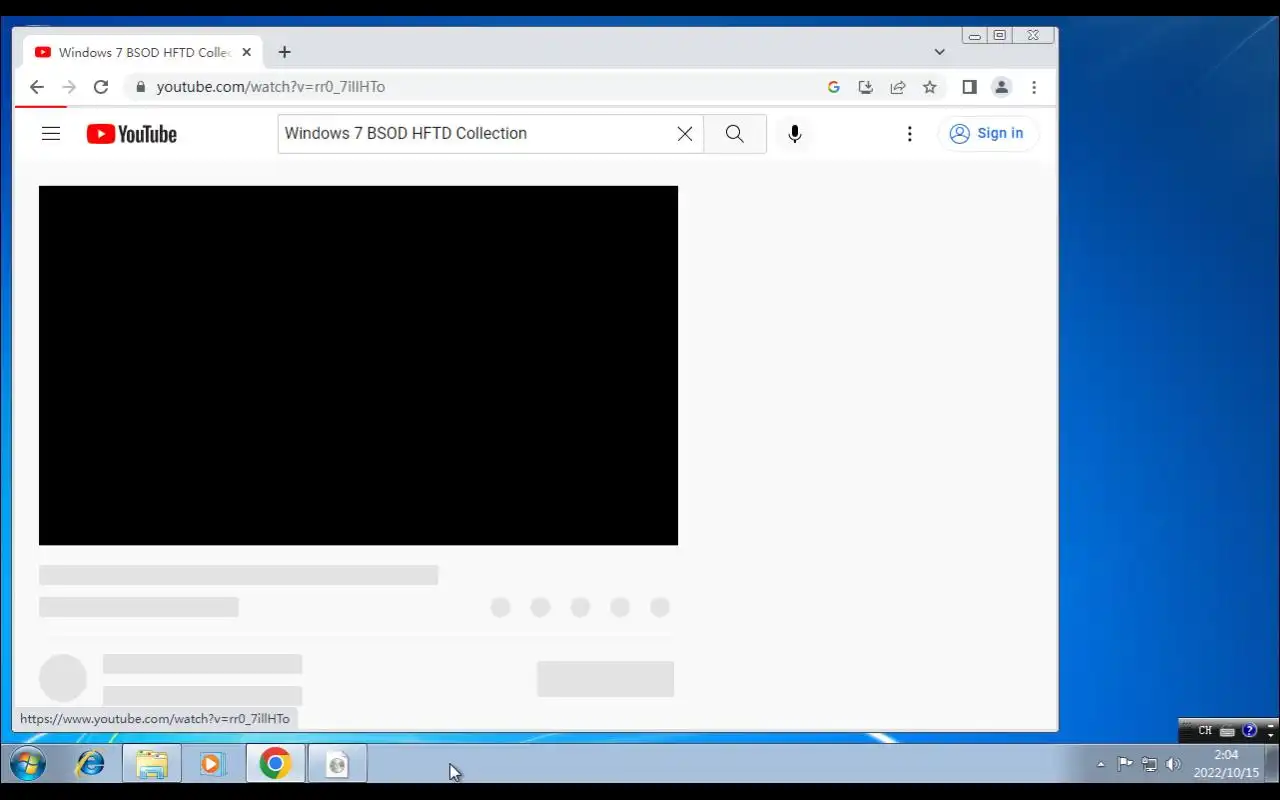This screenshot has width=1280, height=800.
Task: Open the network tray icon
Action: [x=1149, y=765]
